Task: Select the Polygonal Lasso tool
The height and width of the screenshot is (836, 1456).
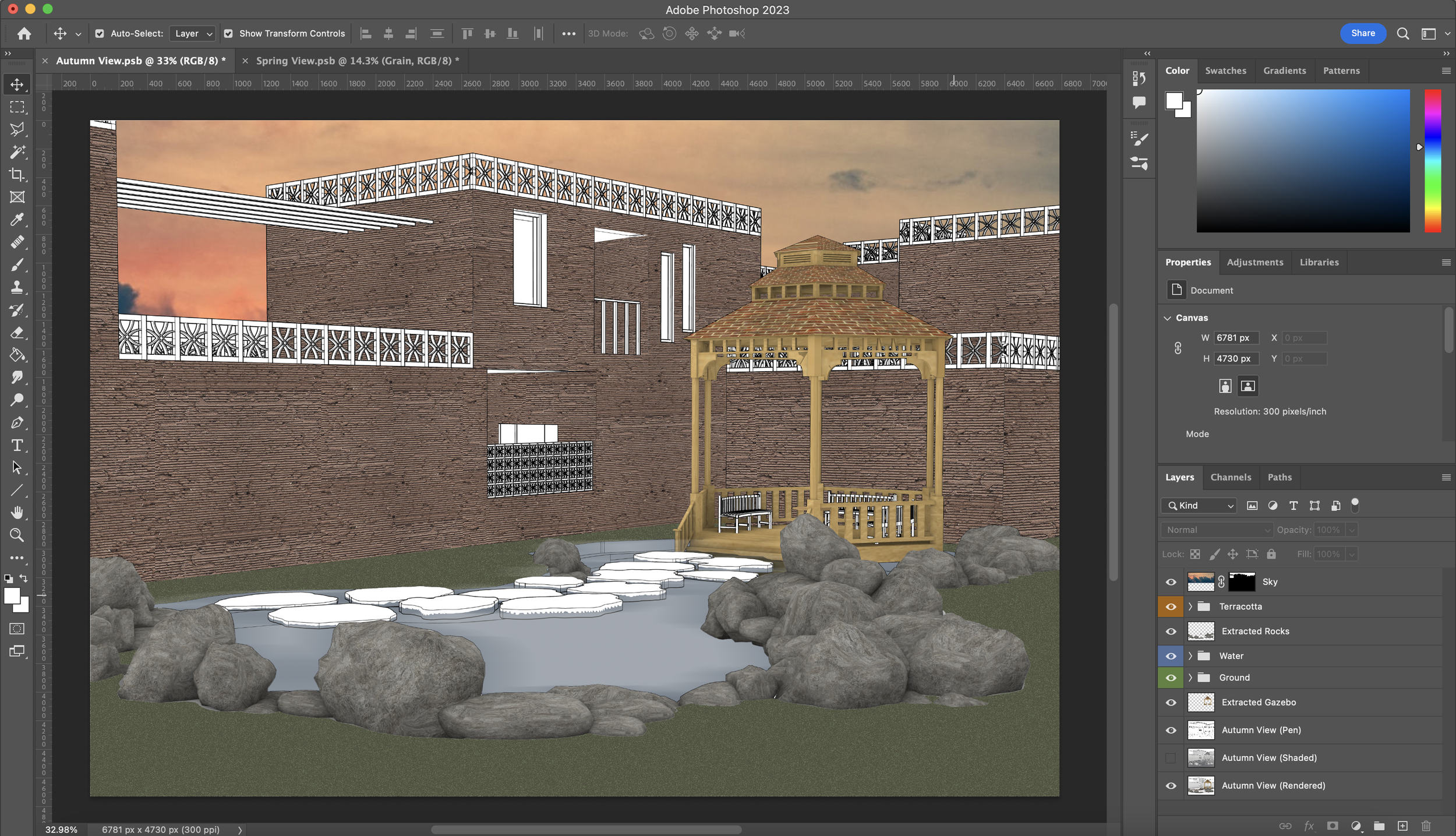Action: [x=17, y=129]
